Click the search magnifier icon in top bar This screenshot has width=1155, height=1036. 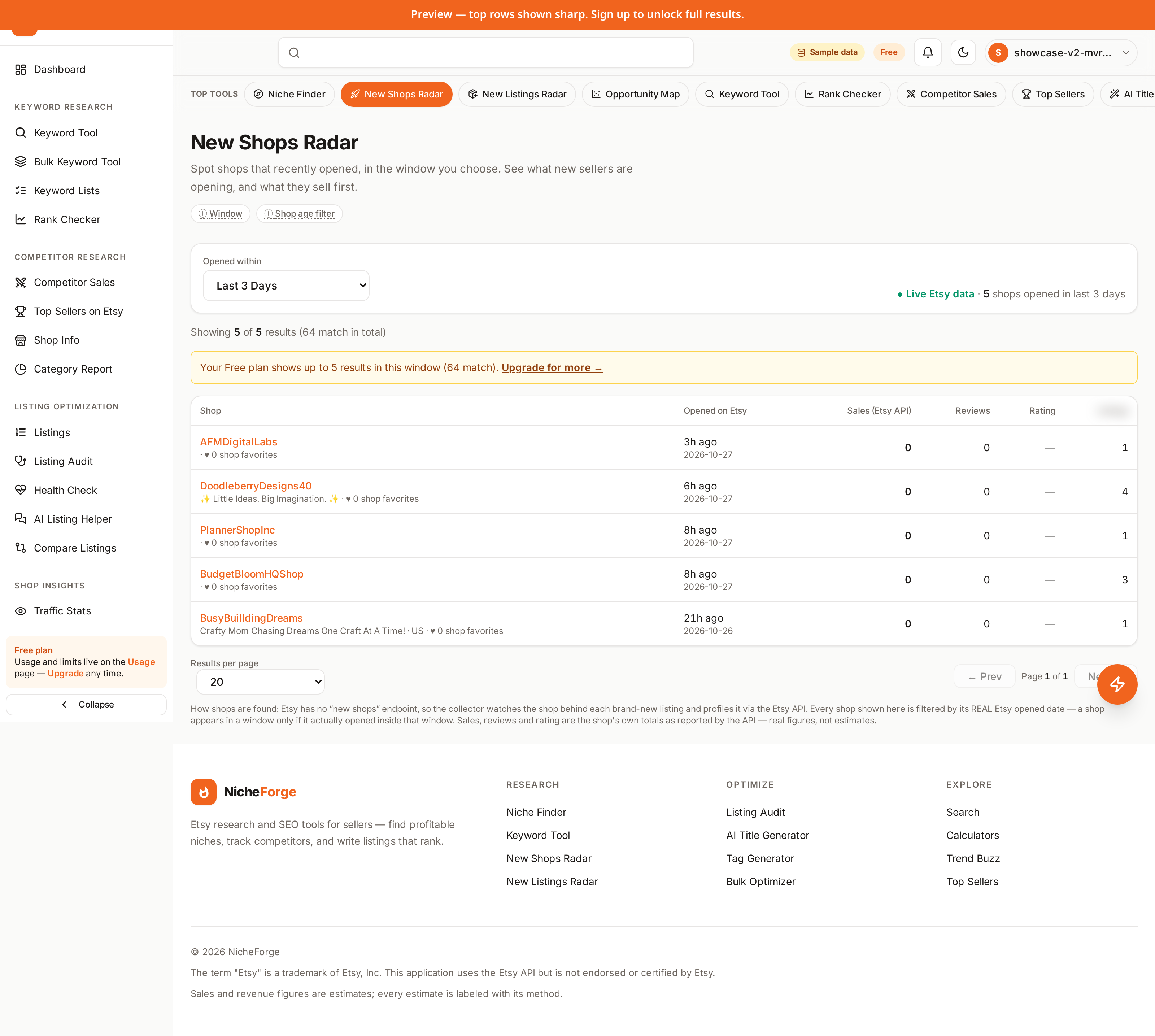point(294,53)
